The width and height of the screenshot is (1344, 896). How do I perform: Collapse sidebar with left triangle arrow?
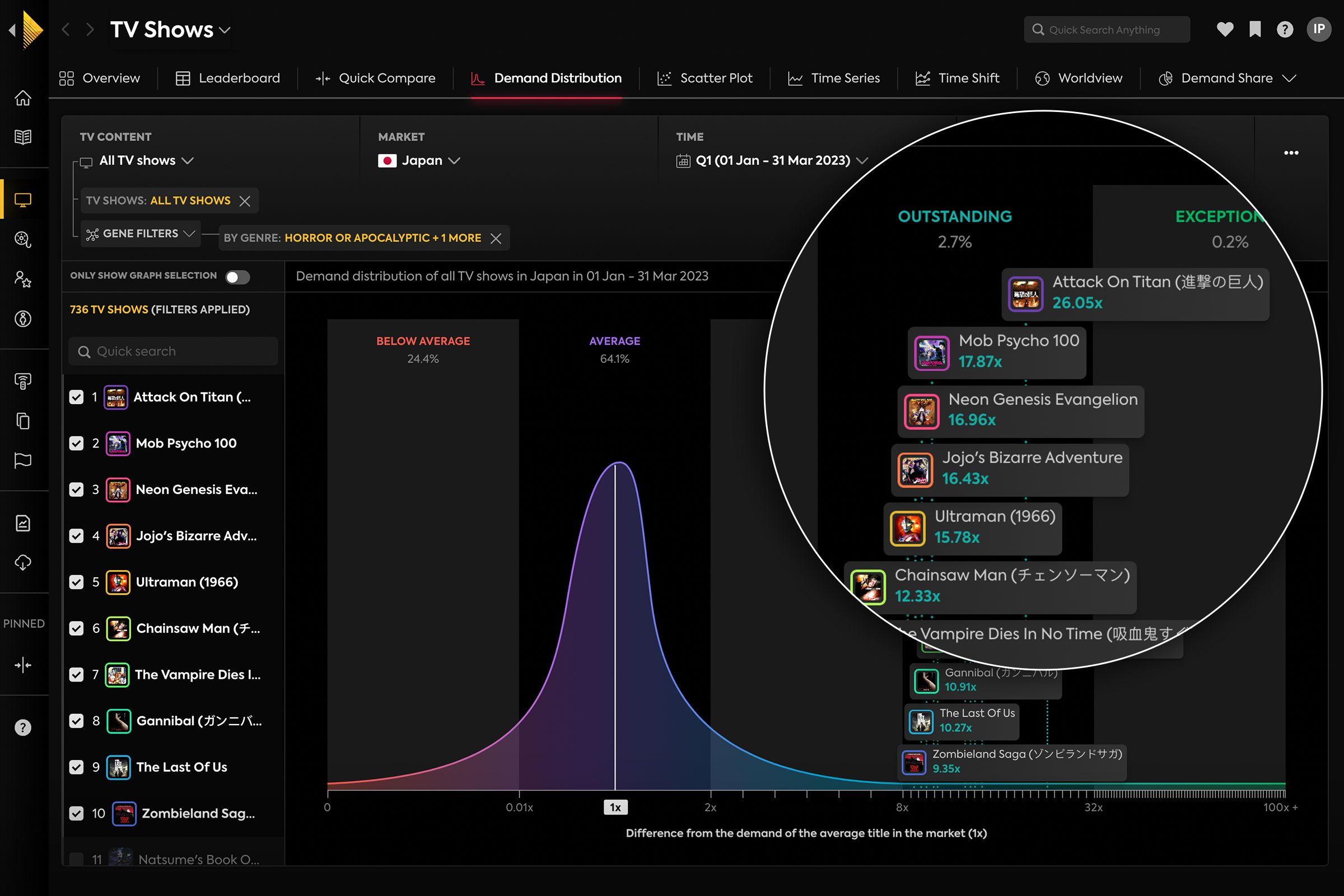(x=12, y=29)
